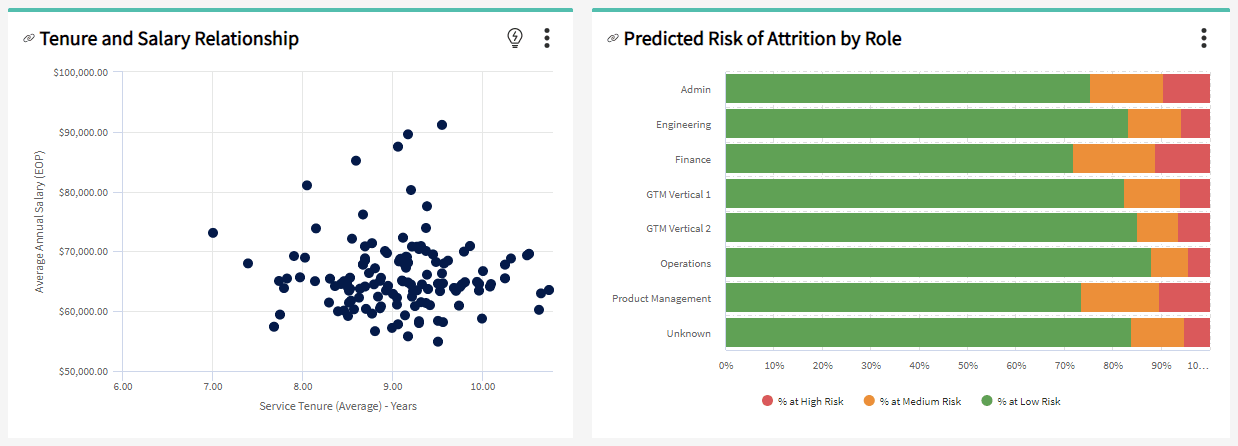
Task: Click the scatter point at 7.00 years tenure
Action: 213,233
